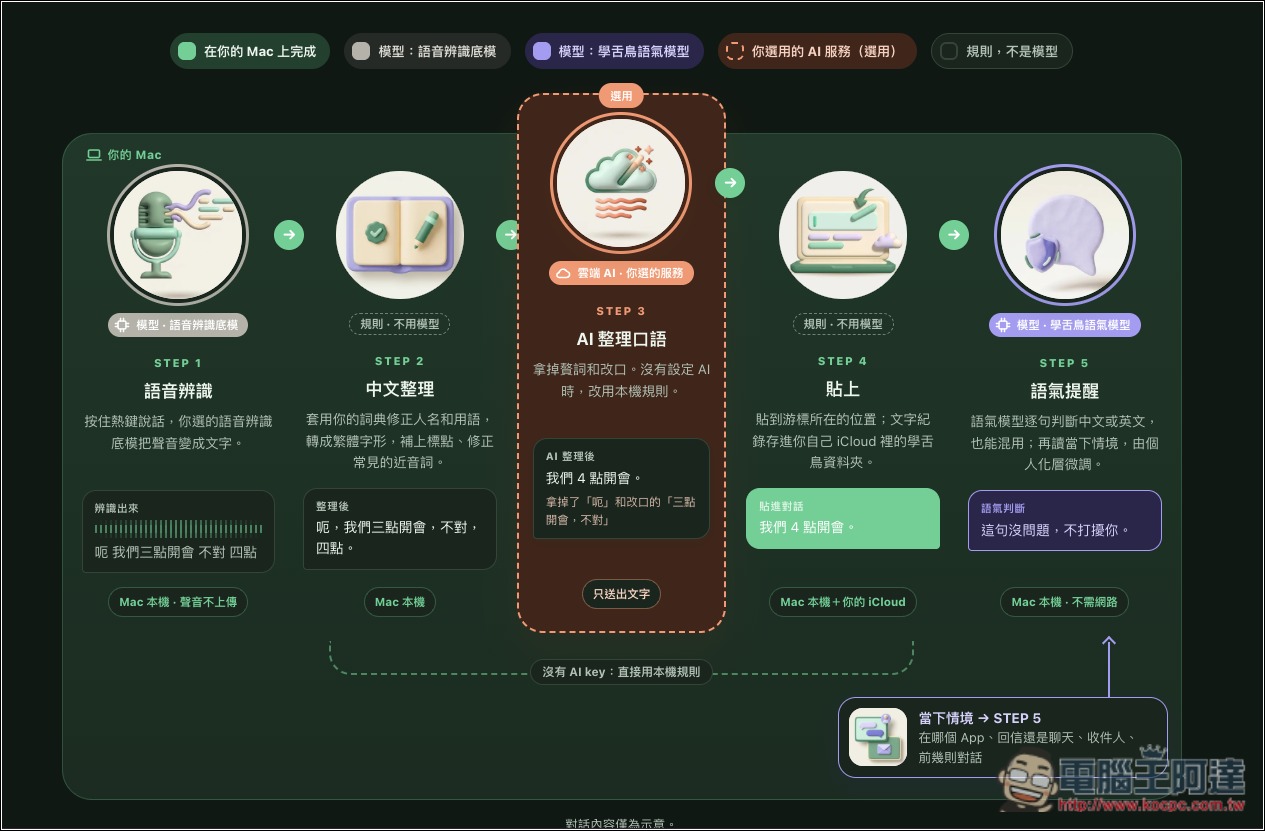The height and width of the screenshot is (831, 1265).
Task: Click the AI 整理後 result box
Action: pyautogui.click(x=621, y=488)
